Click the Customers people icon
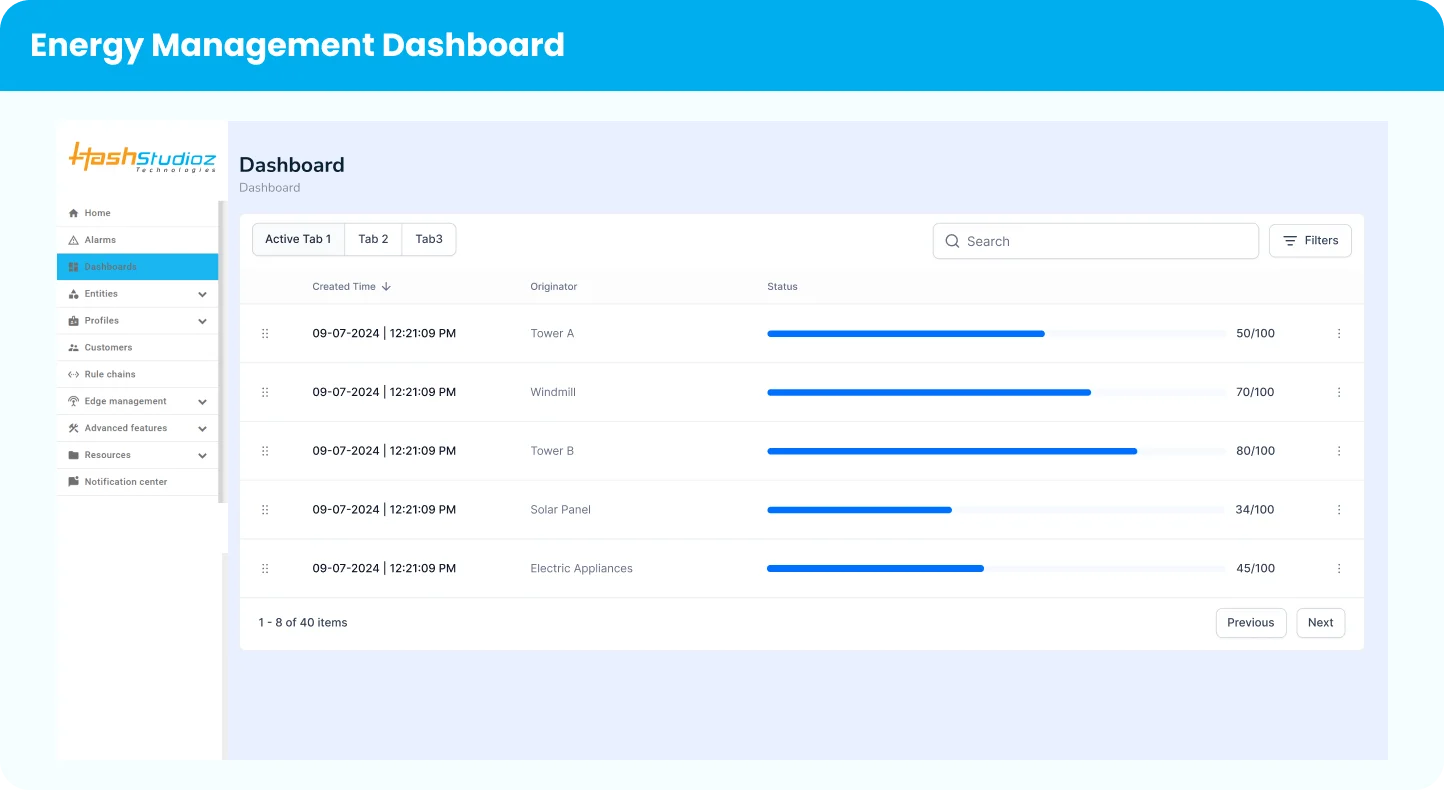This screenshot has width=1444, height=790. [73, 348]
